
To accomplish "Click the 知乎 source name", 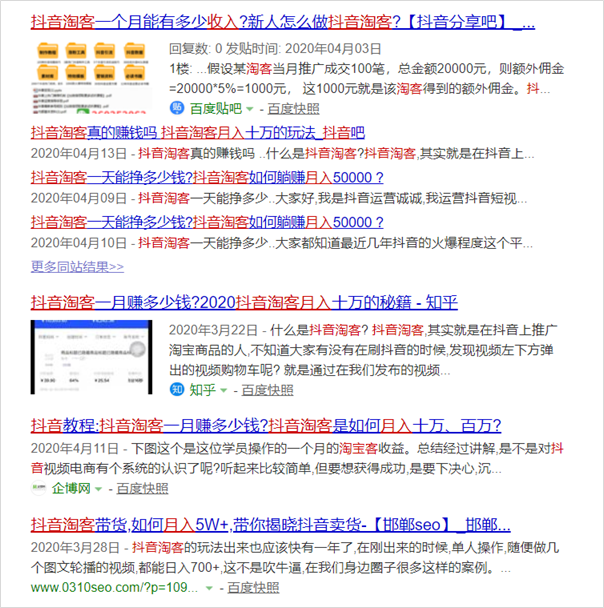I will 202,390.
